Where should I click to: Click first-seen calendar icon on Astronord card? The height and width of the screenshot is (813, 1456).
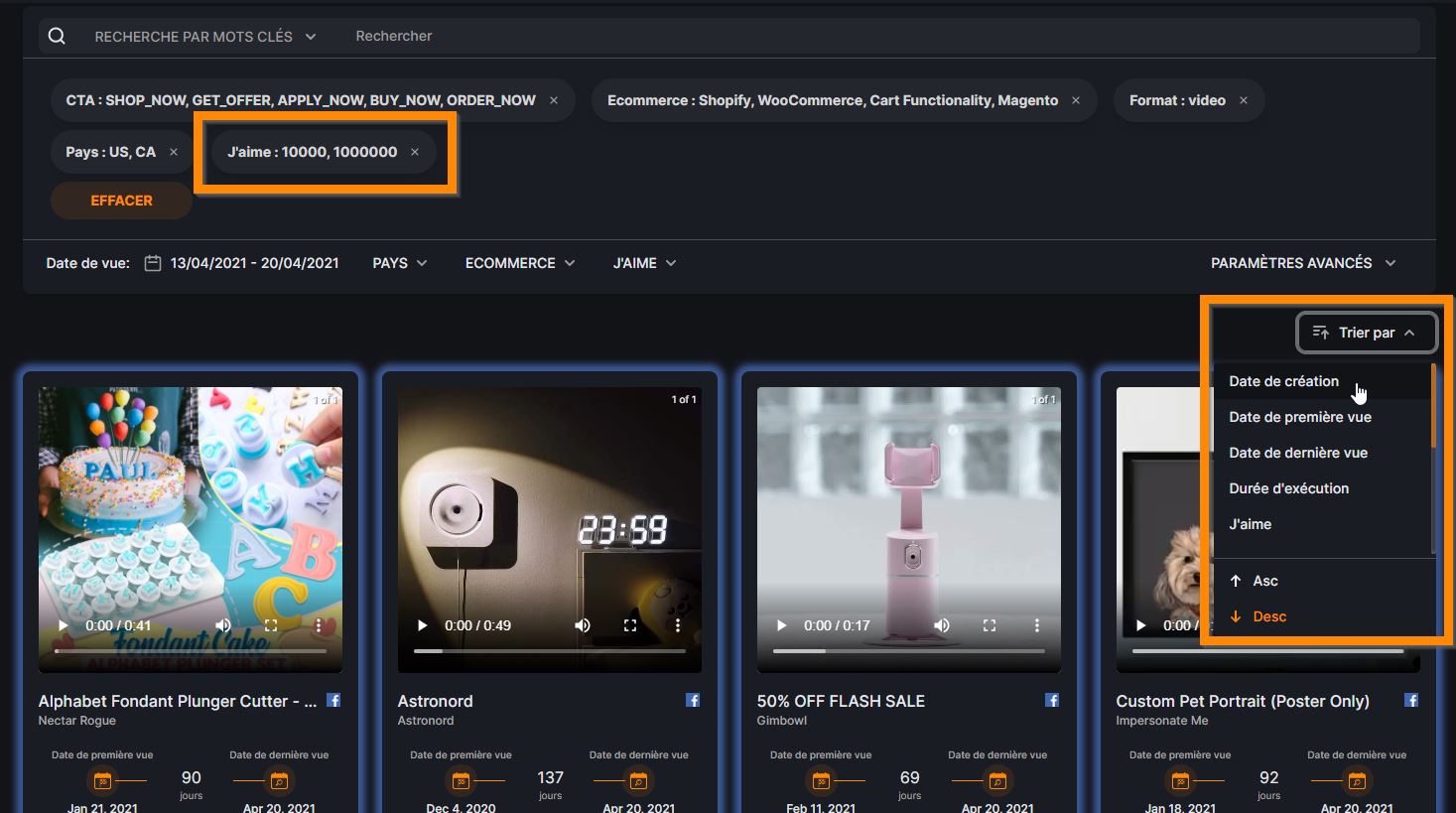click(462, 781)
